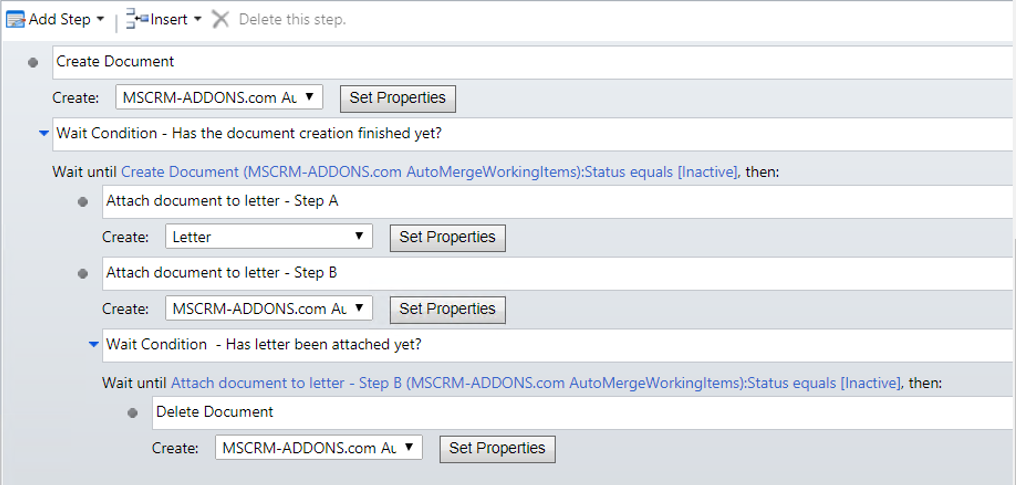Viewport: 1018px width, 487px height.
Task: Open Create dropdown under Create Document step
Action: coord(219,98)
